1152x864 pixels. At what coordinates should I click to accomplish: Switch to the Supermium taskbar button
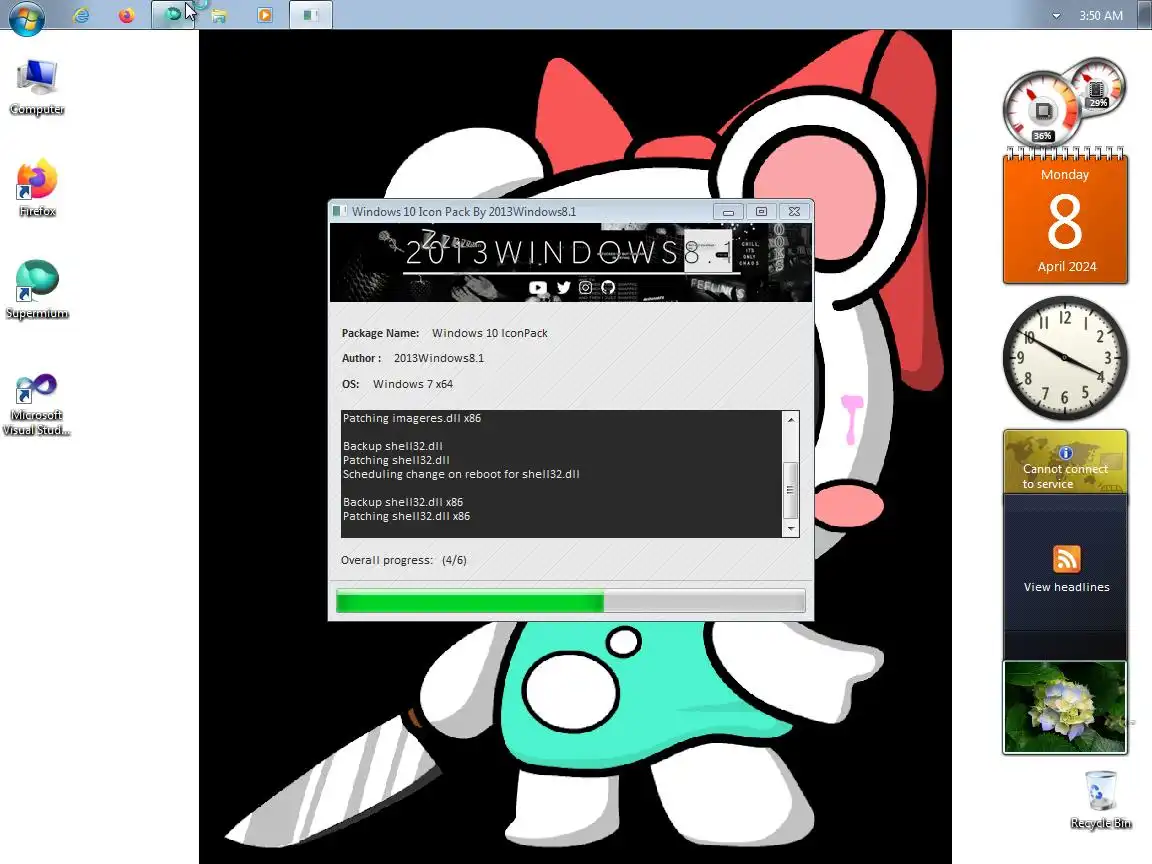(173, 15)
